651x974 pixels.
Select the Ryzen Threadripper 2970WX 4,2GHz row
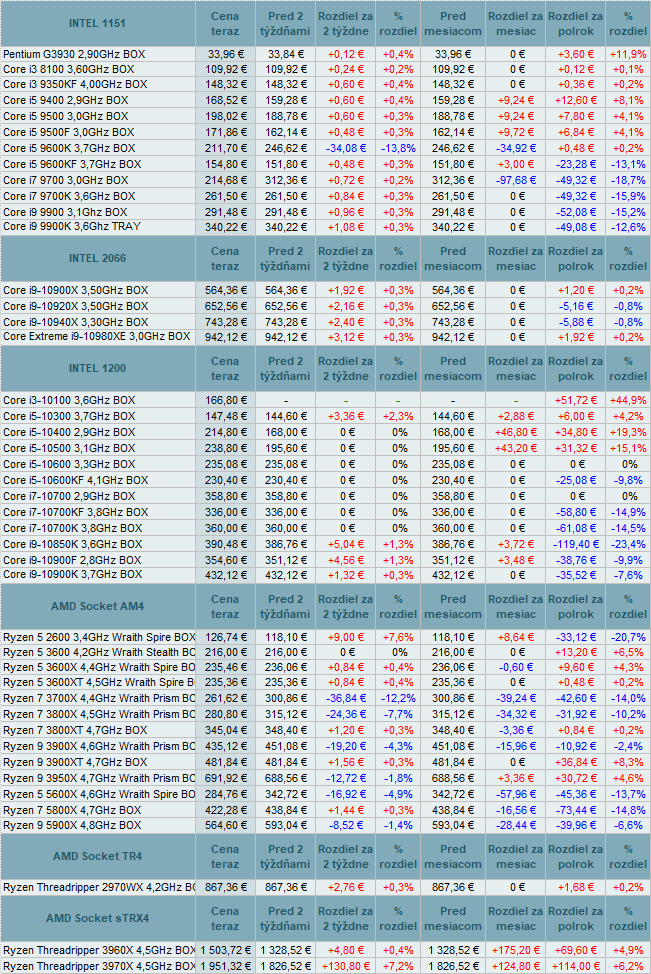[x=99, y=888]
